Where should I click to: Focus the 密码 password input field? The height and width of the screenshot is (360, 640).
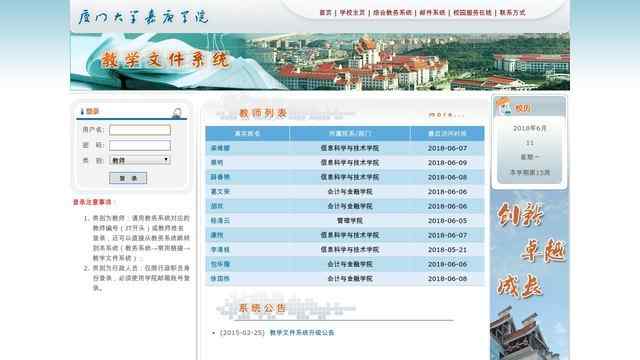point(140,145)
